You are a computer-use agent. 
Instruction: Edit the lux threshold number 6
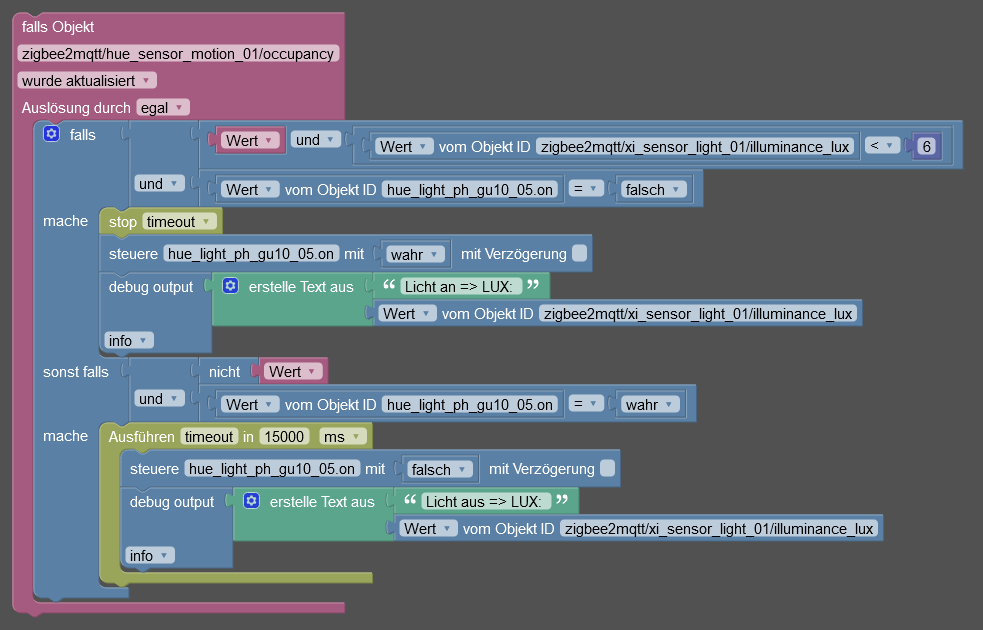(x=927, y=147)
